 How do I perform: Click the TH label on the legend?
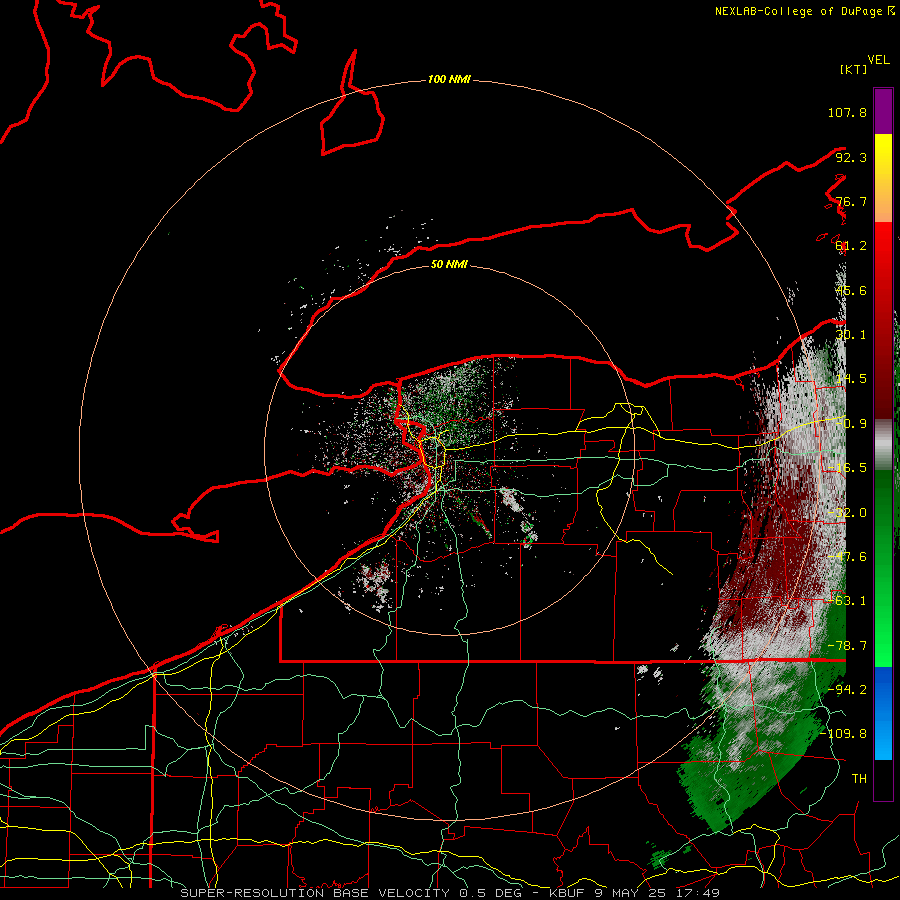click(859, 778)
